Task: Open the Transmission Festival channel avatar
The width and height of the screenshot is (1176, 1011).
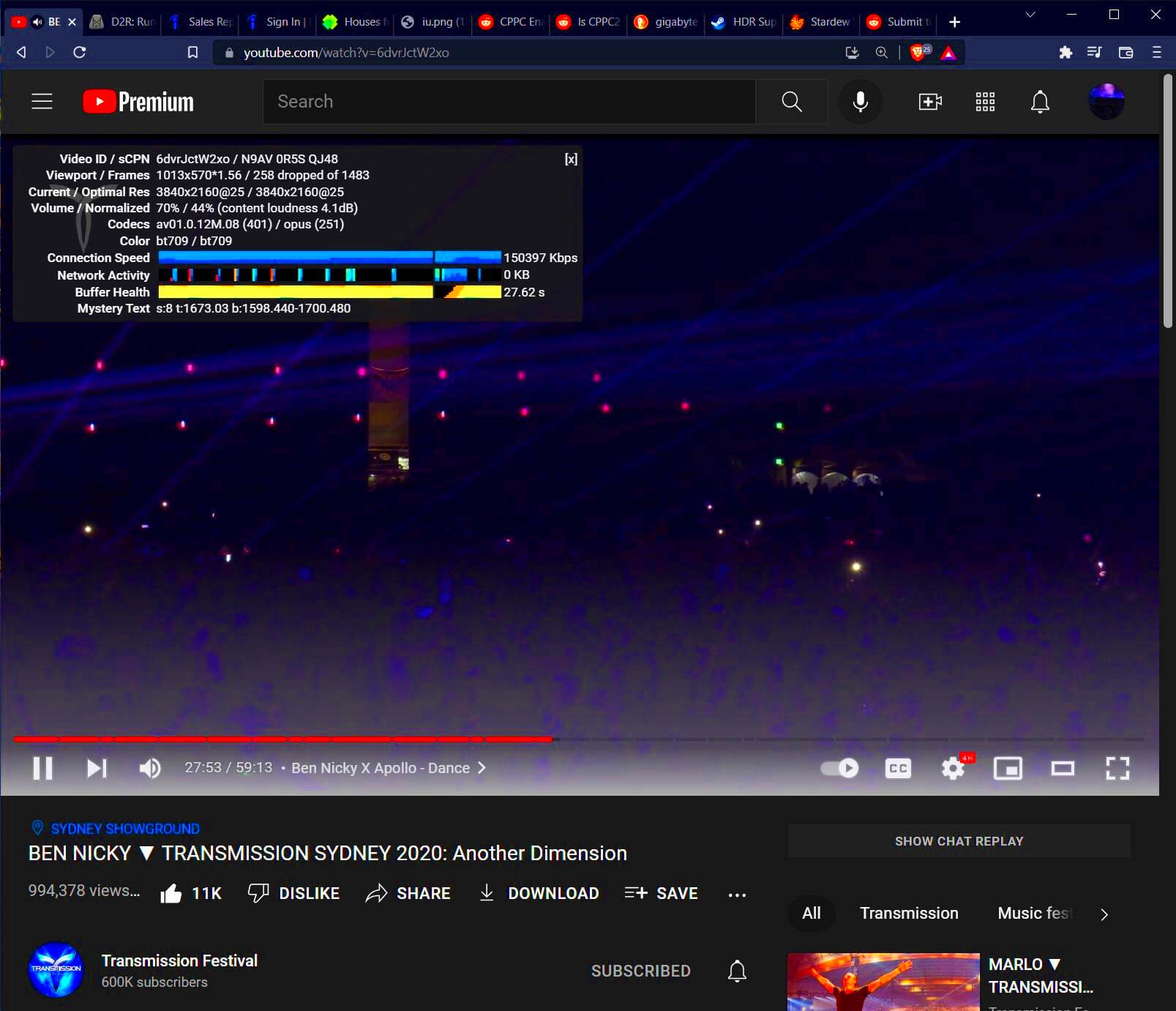Action: tap(56, 969)
